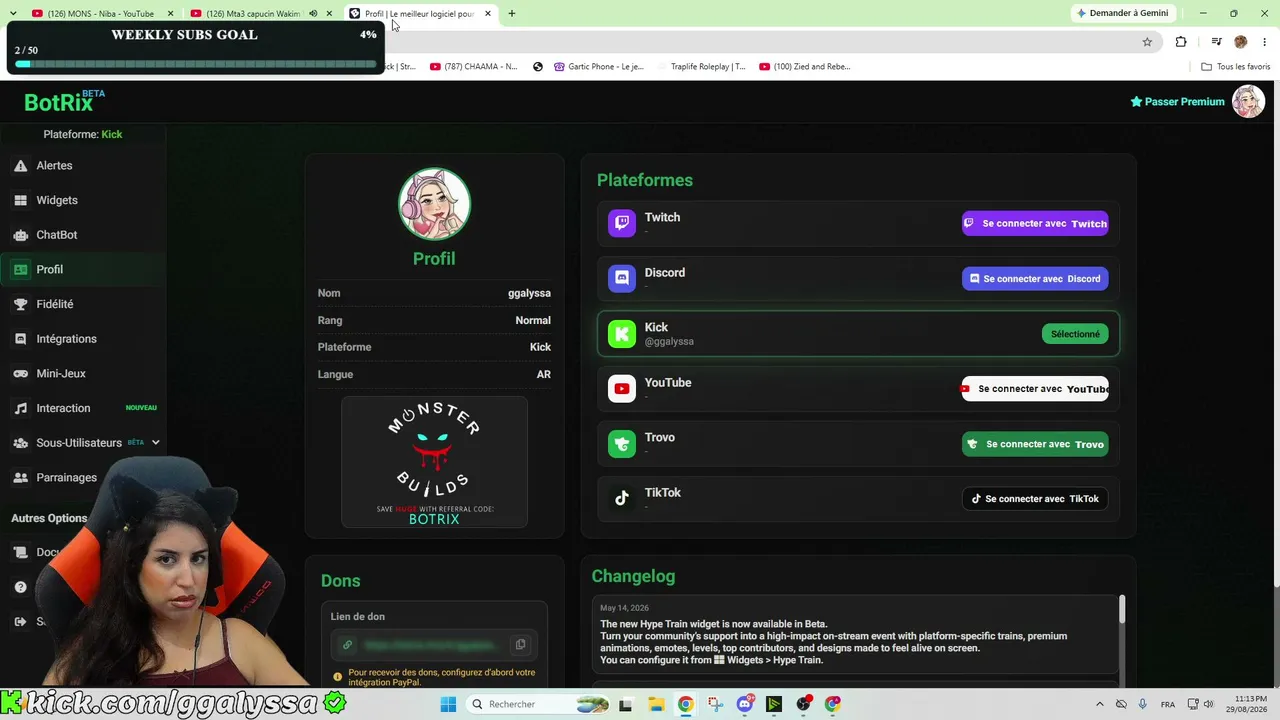Open the ChatBot menu item
The height and width of the screenshot is (720, 1280).
(57, 235)
